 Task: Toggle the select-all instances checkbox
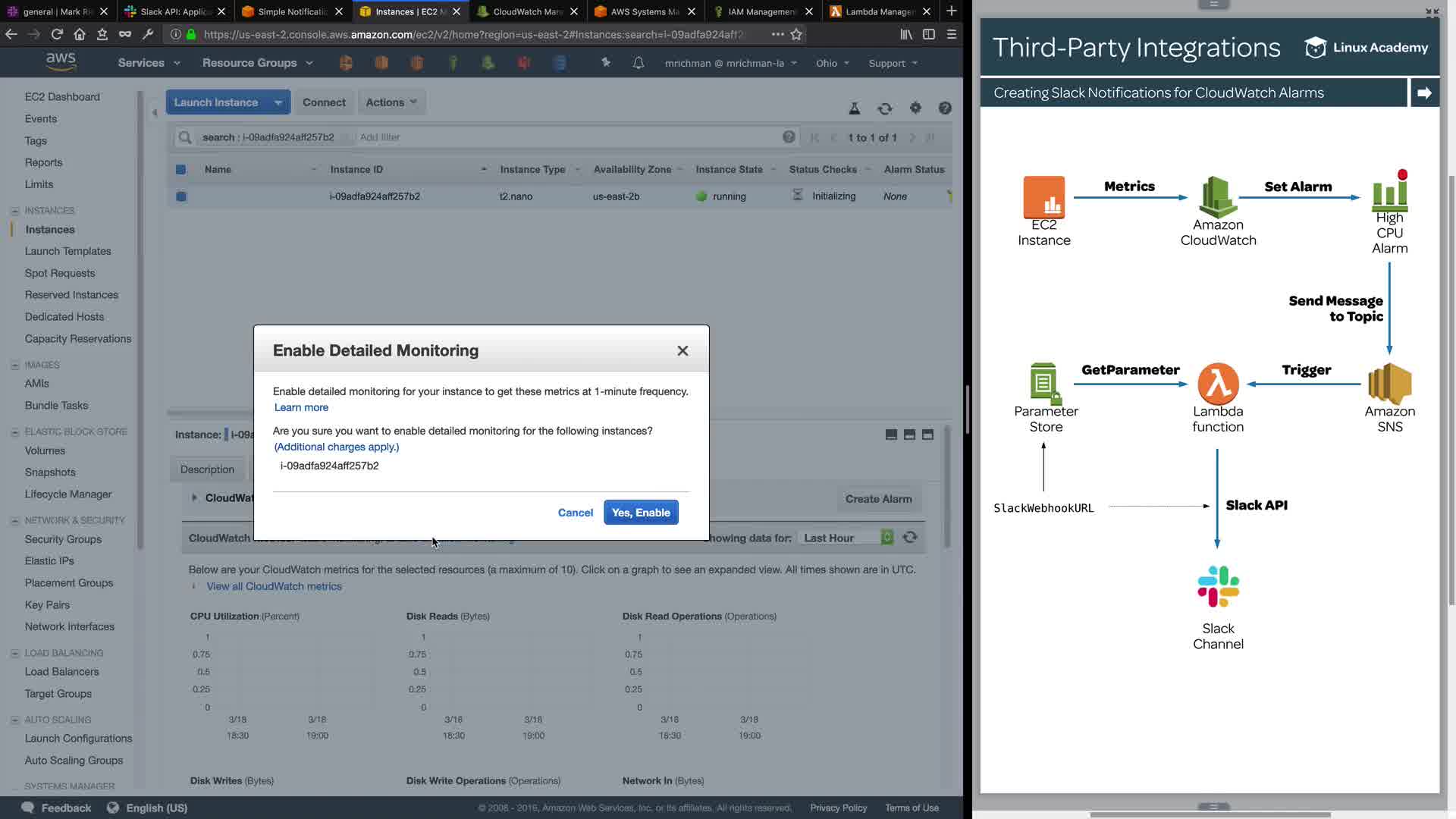(x=180, y=170)
